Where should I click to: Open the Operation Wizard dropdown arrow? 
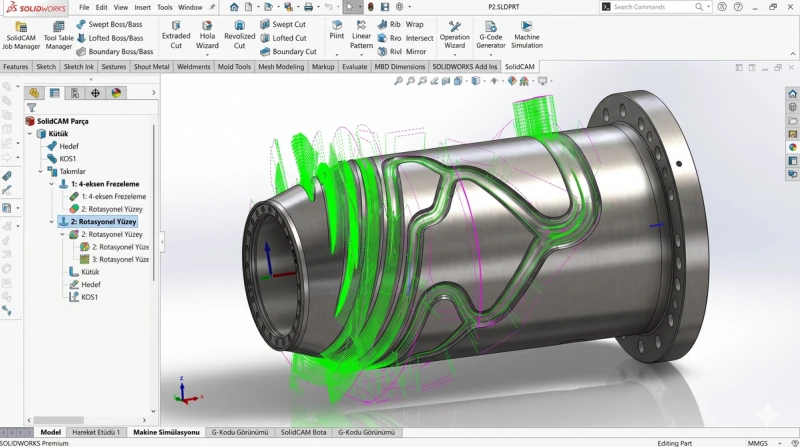click(x=455, y=55)
